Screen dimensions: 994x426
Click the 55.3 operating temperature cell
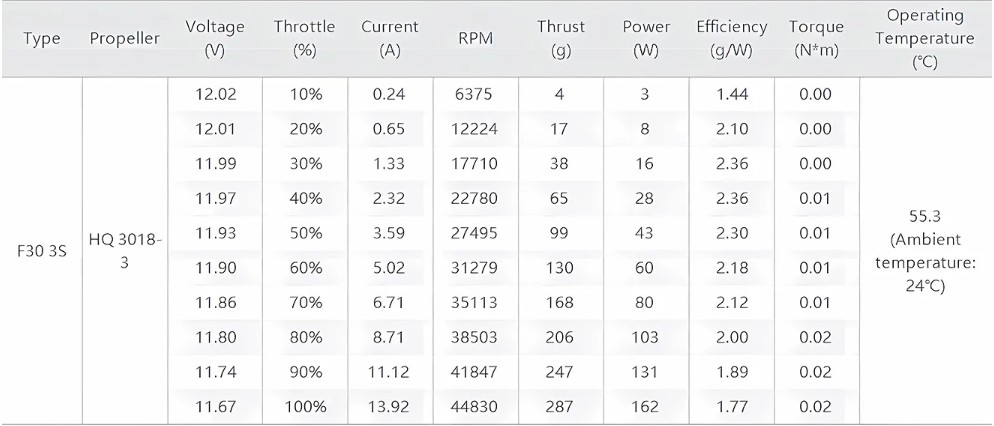(x=926, y=251)
